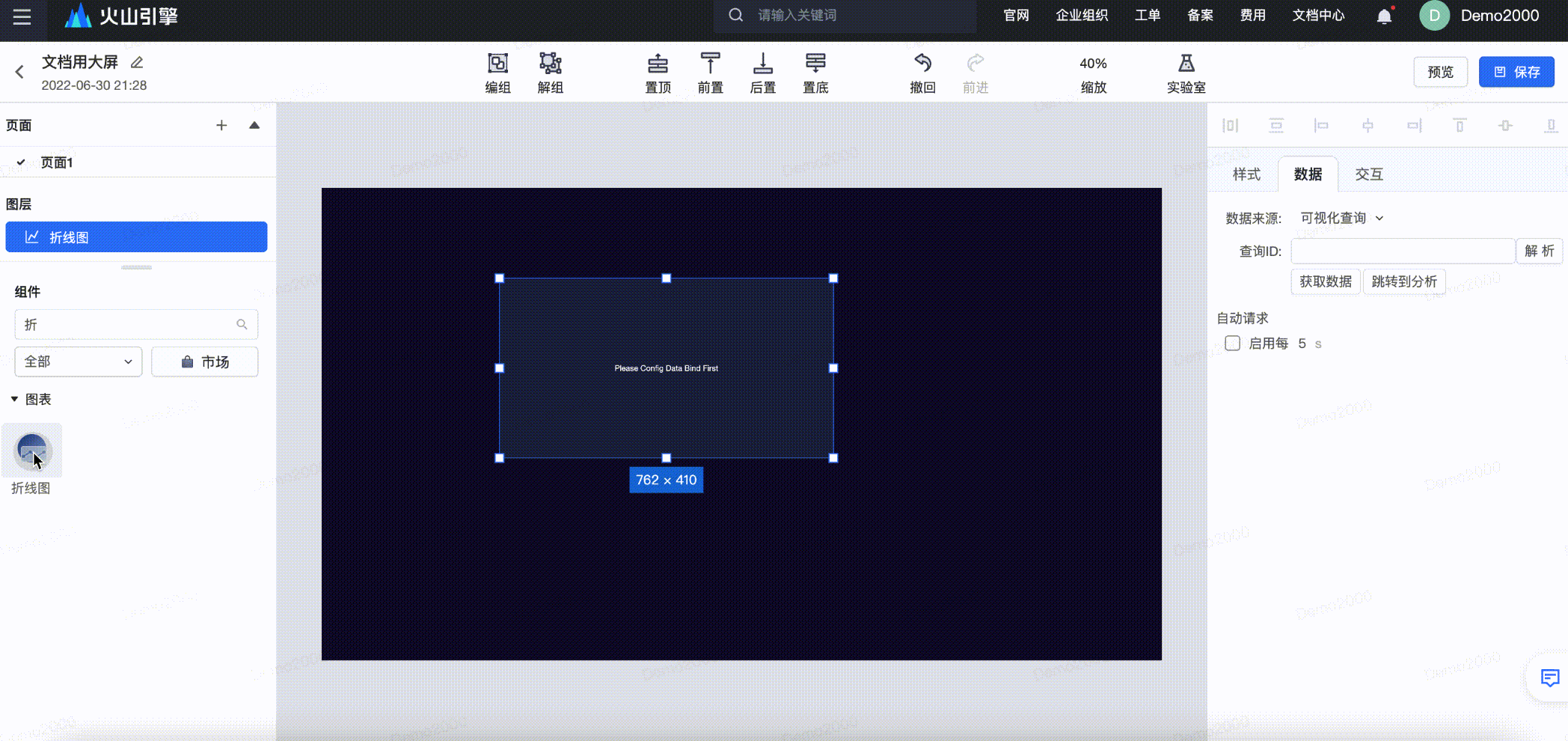The height and width of the screenshot is (741, 1568).
Task: Click the 撤回 undo button
Action: 923,73
